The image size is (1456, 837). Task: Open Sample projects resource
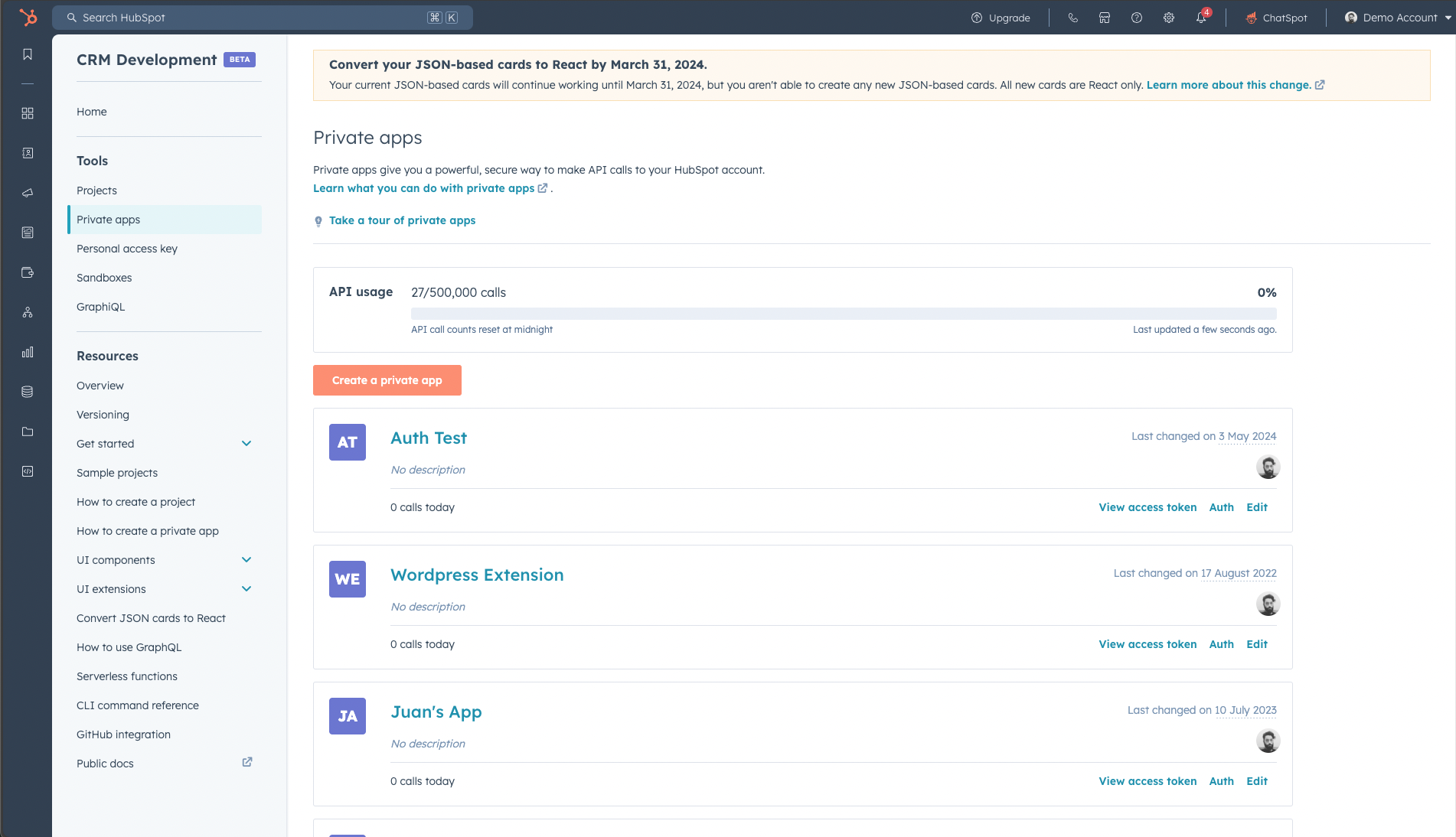click(117, 473)
